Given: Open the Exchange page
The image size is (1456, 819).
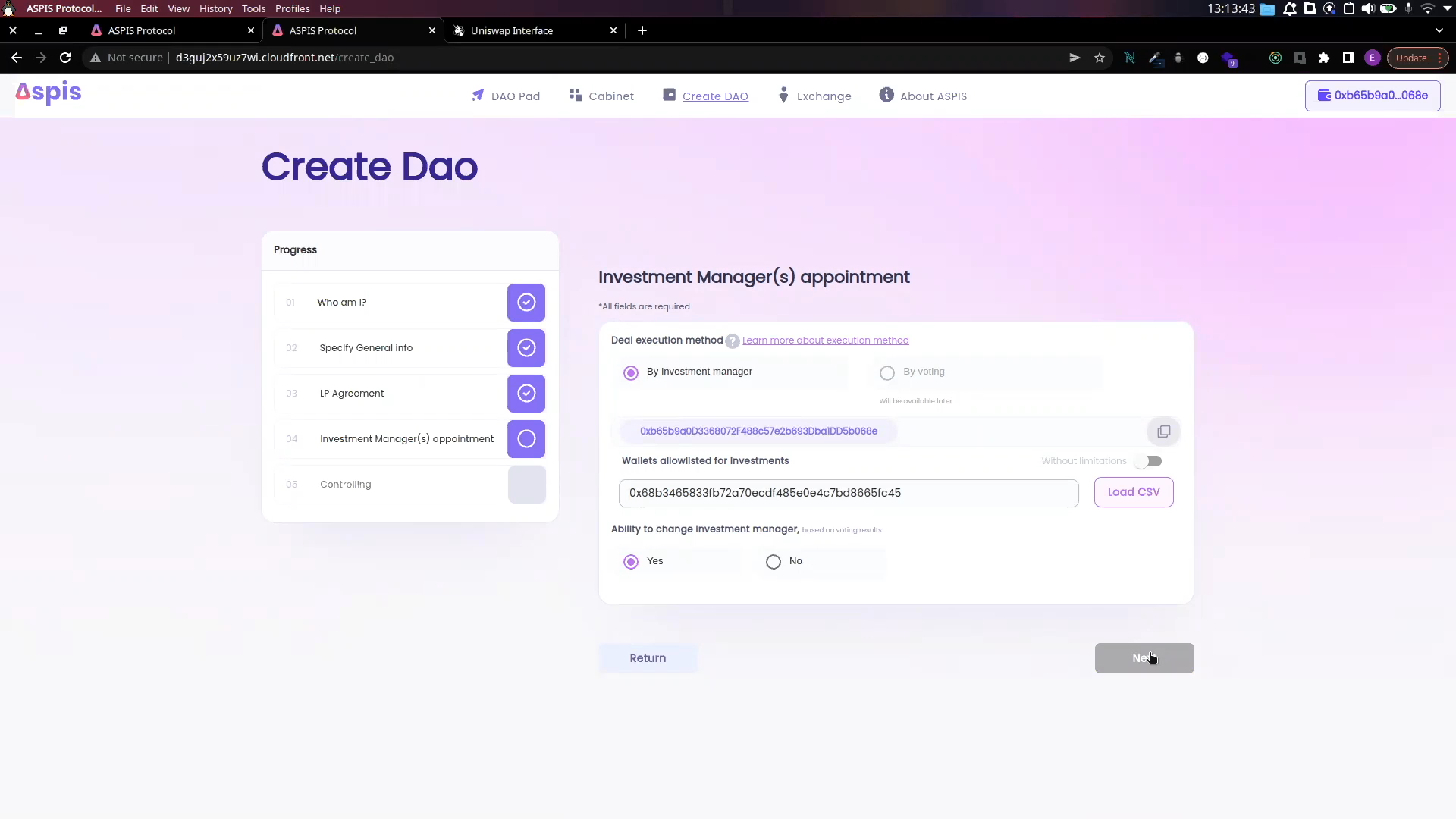Looking at the screenshot, I should (814, 96).
